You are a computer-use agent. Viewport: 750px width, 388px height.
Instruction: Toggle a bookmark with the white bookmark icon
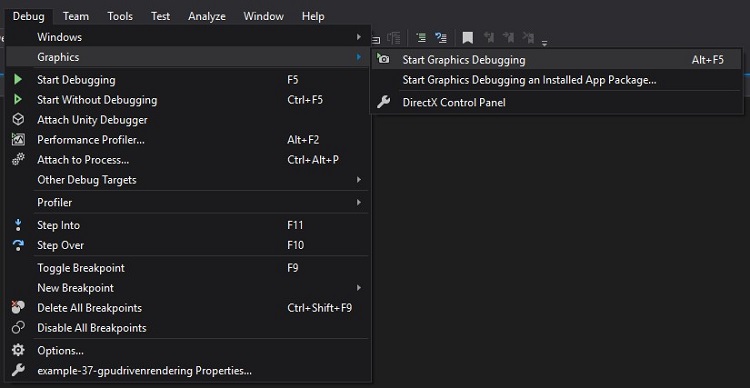pyautogui.click(x=468, y=38)
